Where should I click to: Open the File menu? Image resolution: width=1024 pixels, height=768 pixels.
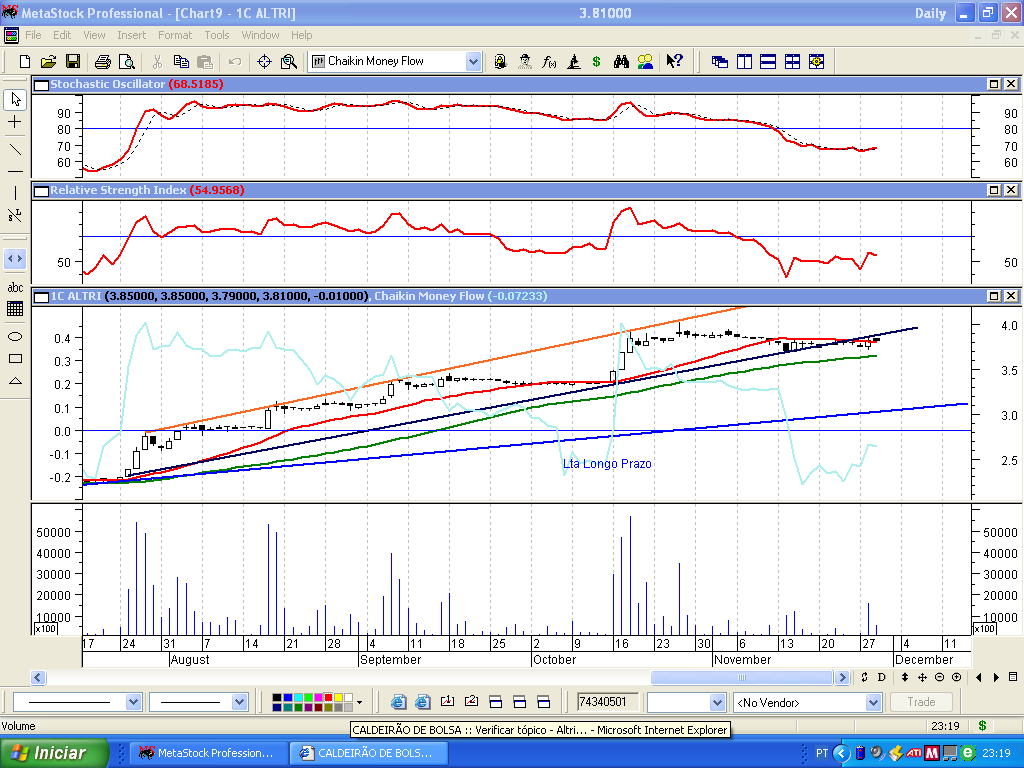click(x=33, y=35)
